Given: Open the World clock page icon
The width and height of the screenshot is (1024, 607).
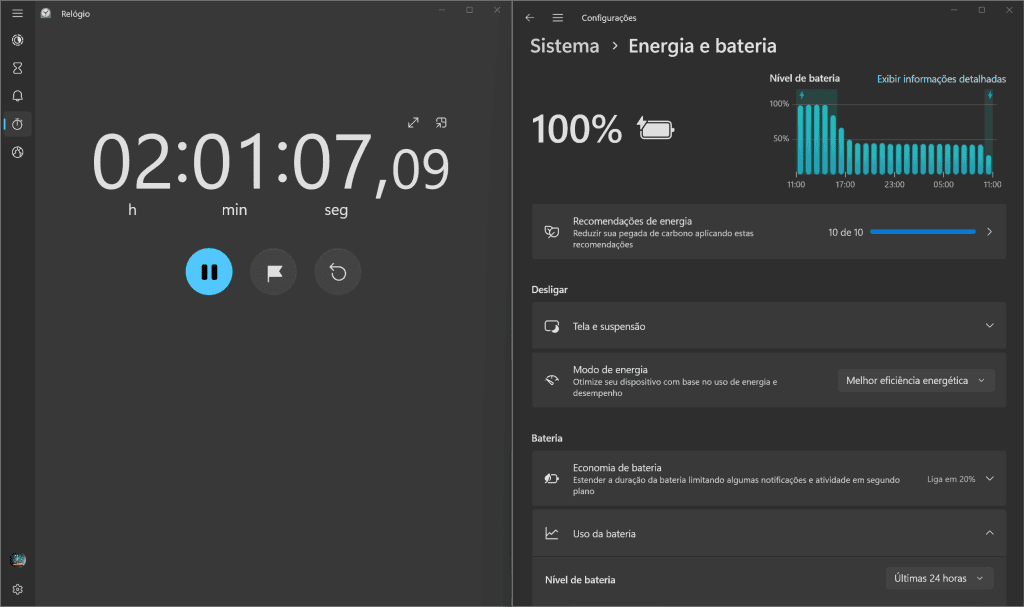Looking at the screenshot, I should point(18,152).
